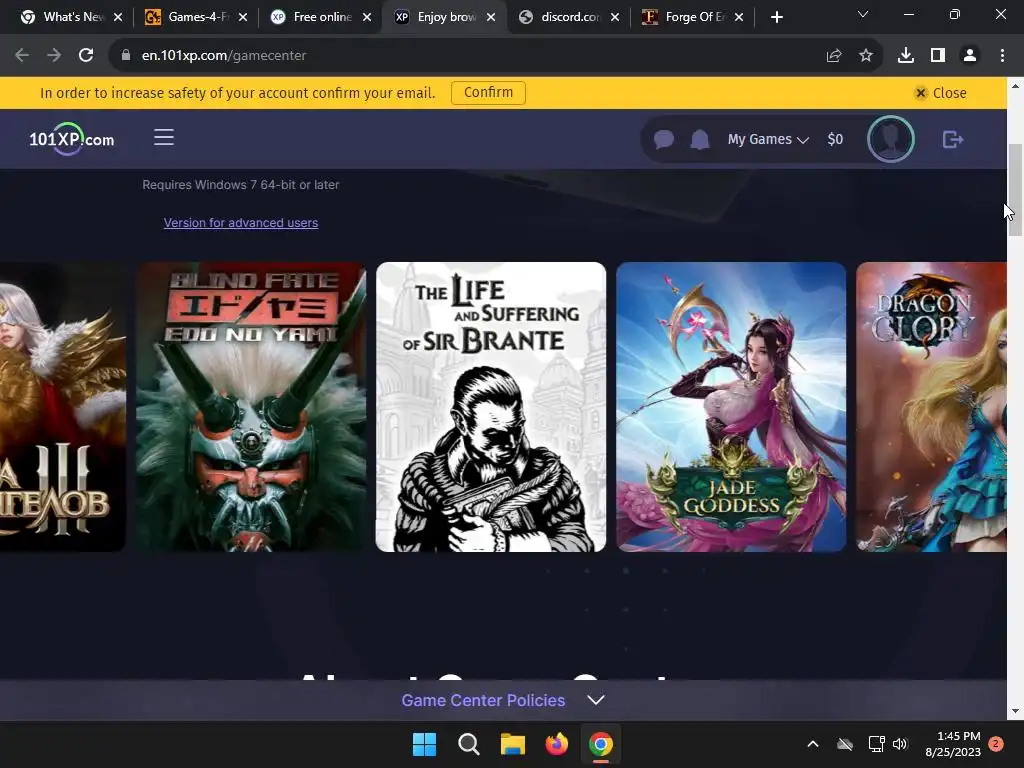Open the notification count badge in the taskbar
Image resolution: width=1024 pixels, height=768 pixels.
996,744
